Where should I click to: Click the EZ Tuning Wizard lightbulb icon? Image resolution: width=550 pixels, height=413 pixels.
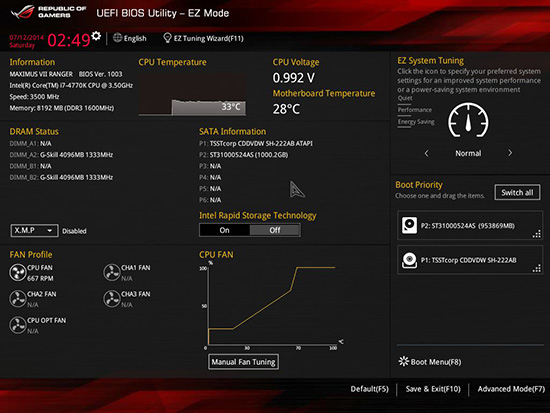[x=167, y=38]
